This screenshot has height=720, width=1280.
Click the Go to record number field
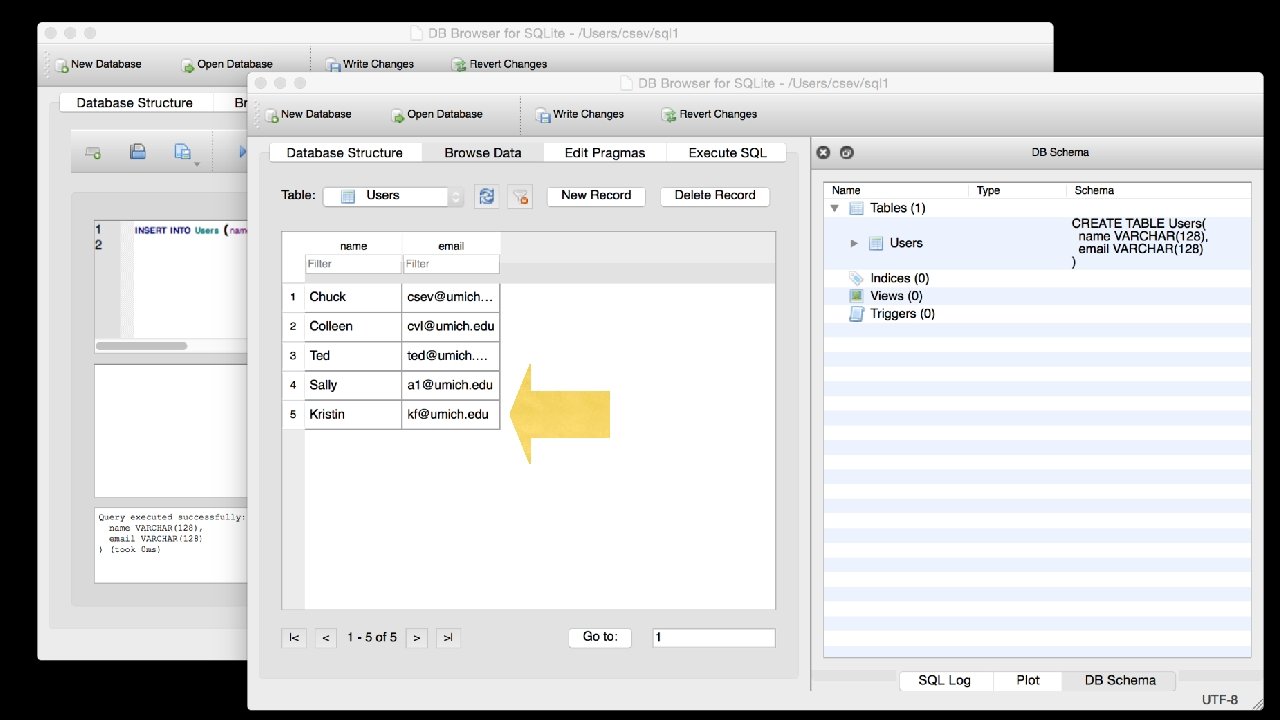click(x=714, y=637)
